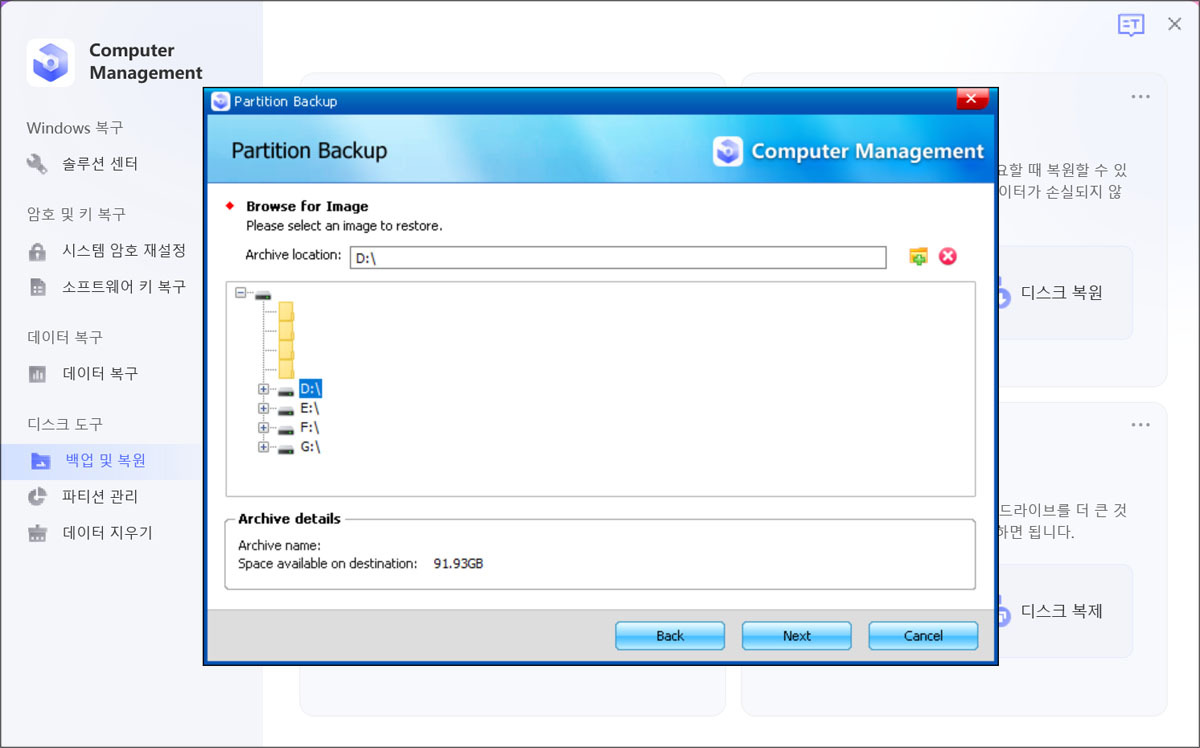Image resolution: width=1200 pixels, height=748 pixels.
Task: Click the Back button
Action: (x=670, y=636)
